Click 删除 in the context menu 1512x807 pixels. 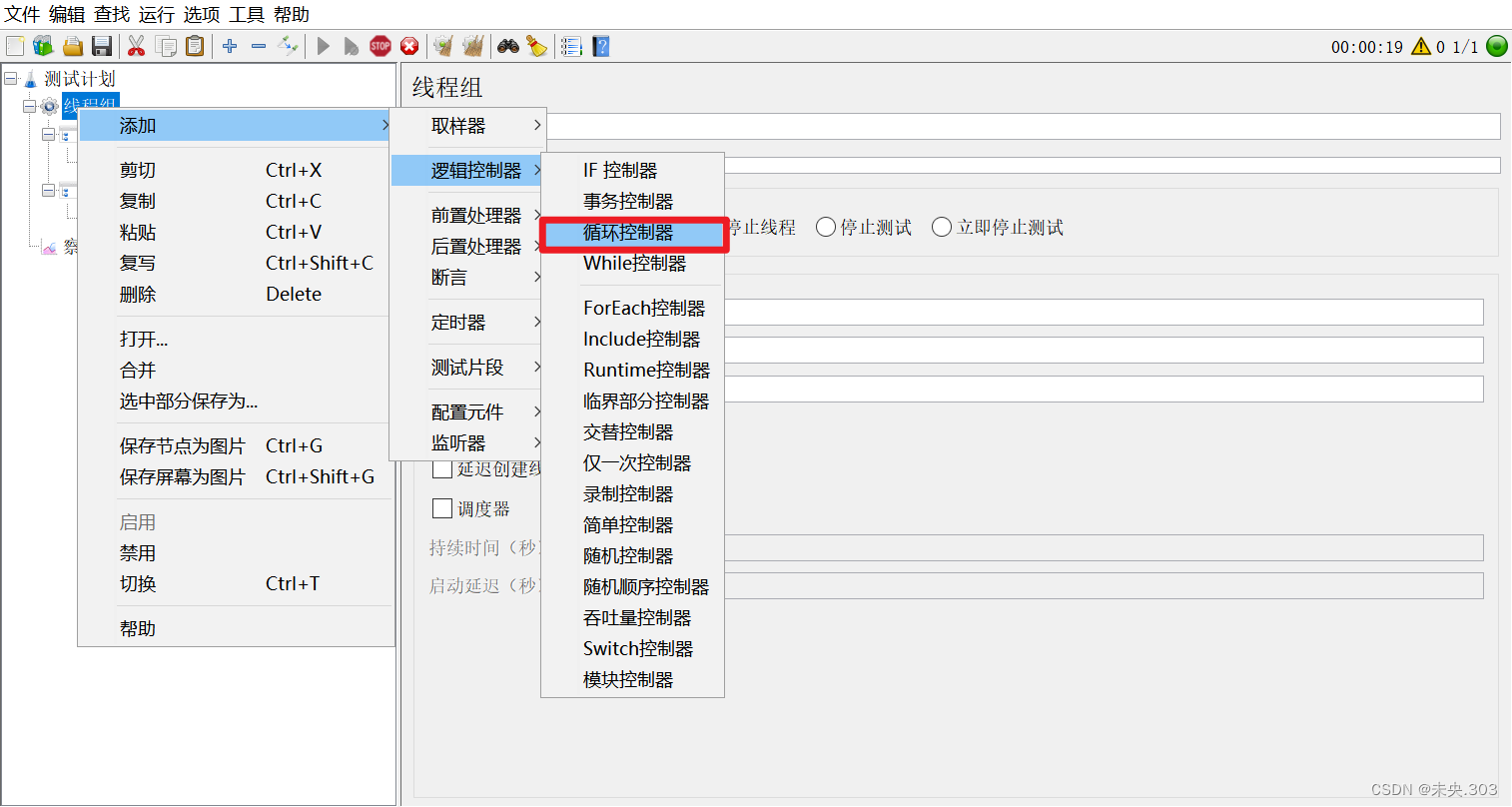236,294
